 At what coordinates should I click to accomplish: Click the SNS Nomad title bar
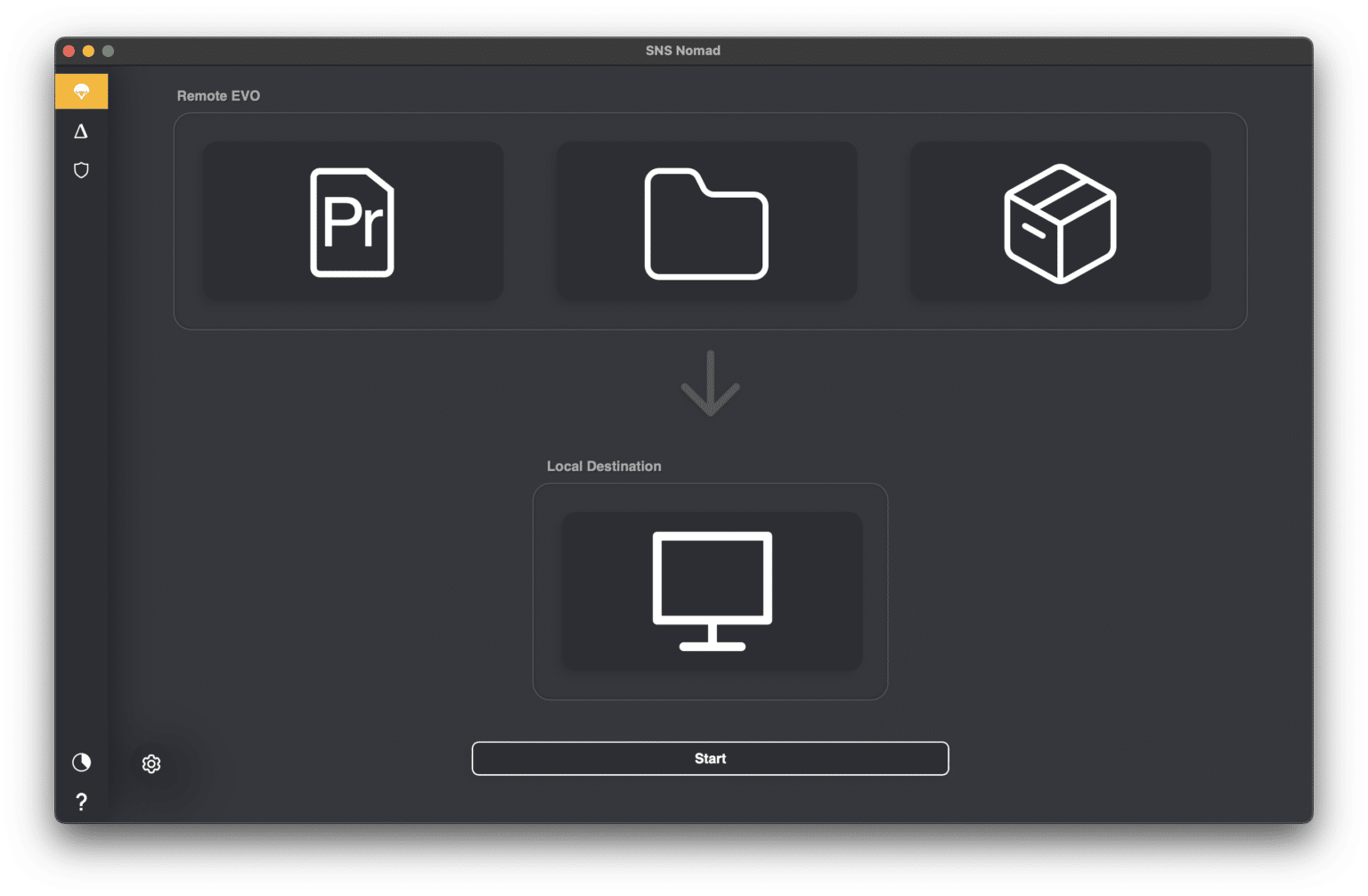point(682,50)
